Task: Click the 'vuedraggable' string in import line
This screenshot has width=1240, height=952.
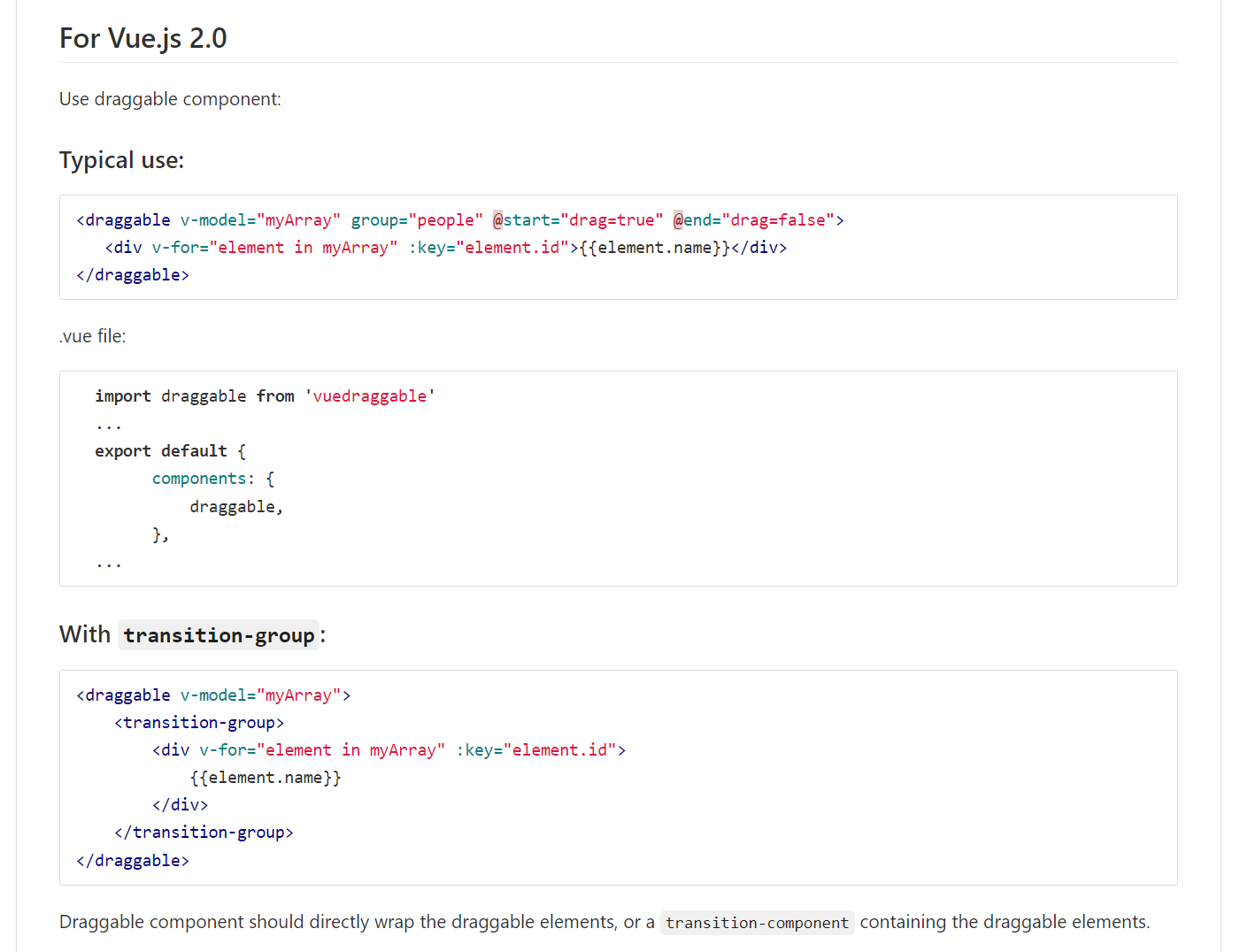Action: point(370,396)
